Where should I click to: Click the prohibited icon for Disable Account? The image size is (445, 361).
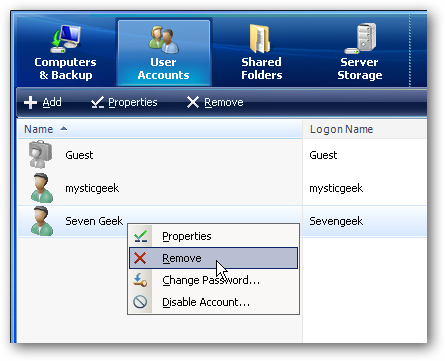(x=140, y=302)
